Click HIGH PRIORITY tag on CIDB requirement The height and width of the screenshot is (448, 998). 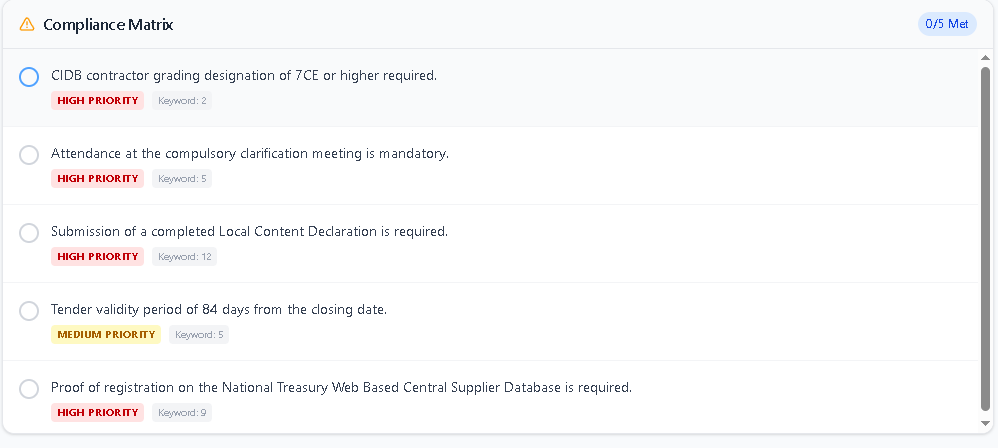[97, 101]
